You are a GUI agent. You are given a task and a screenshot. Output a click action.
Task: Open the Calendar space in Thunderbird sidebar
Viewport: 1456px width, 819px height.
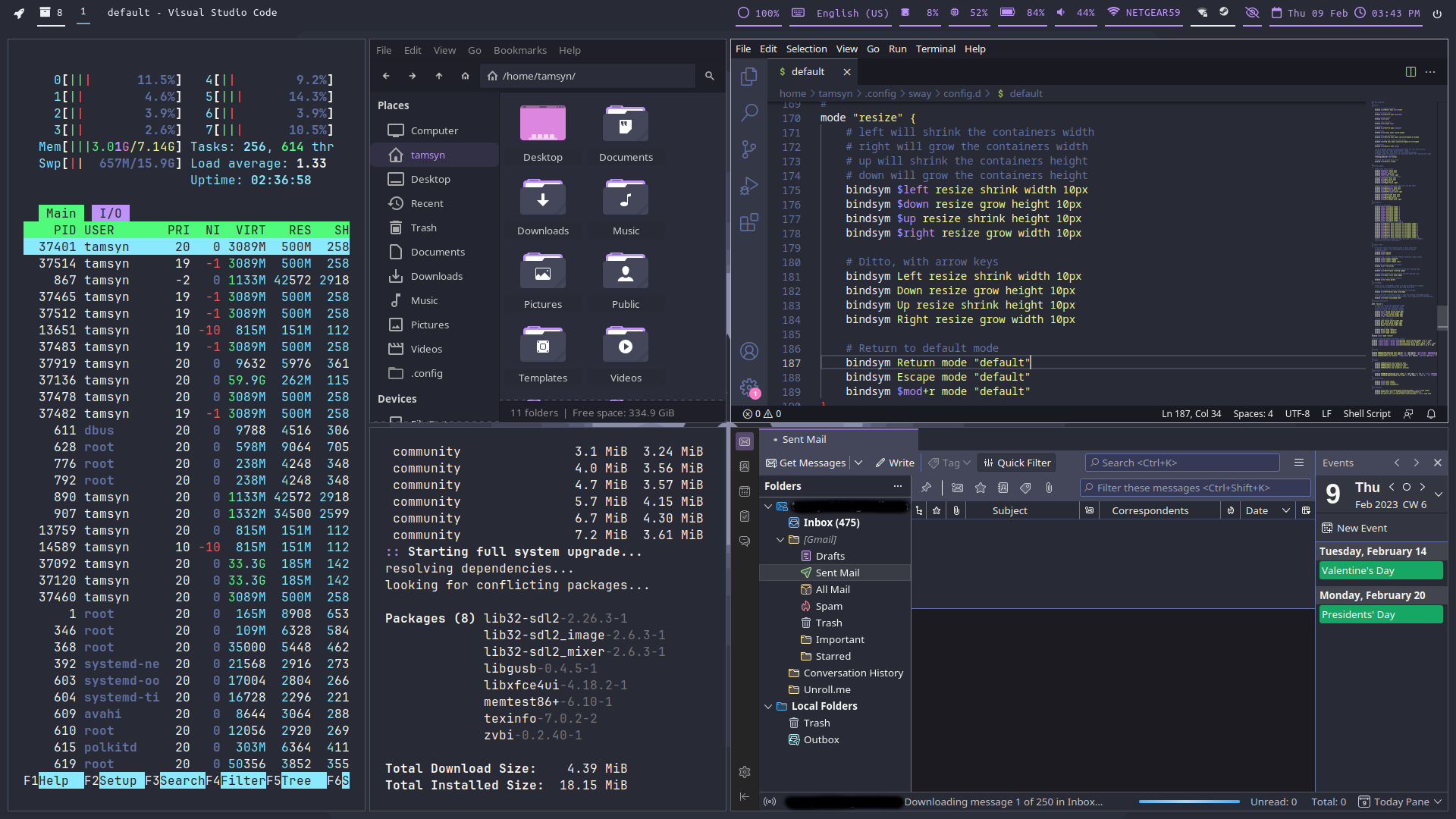[745, 491]
